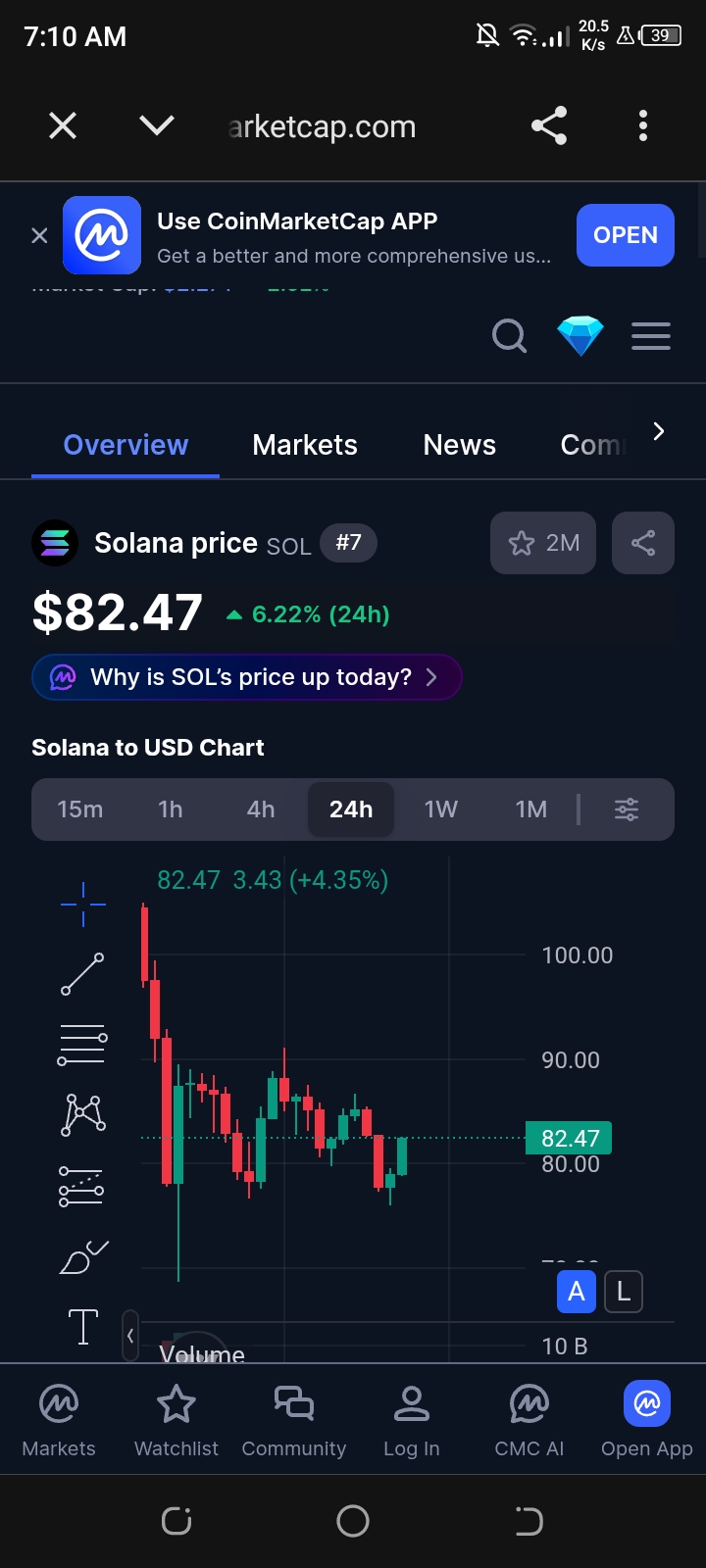Select the crosshair cursor chart tool

(x=83, y=904)
